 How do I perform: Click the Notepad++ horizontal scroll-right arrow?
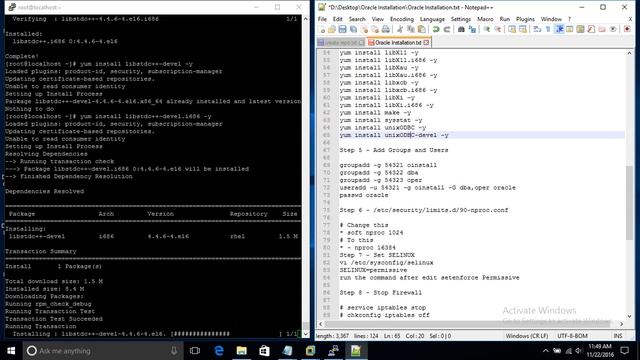click(x=621, y=324)
